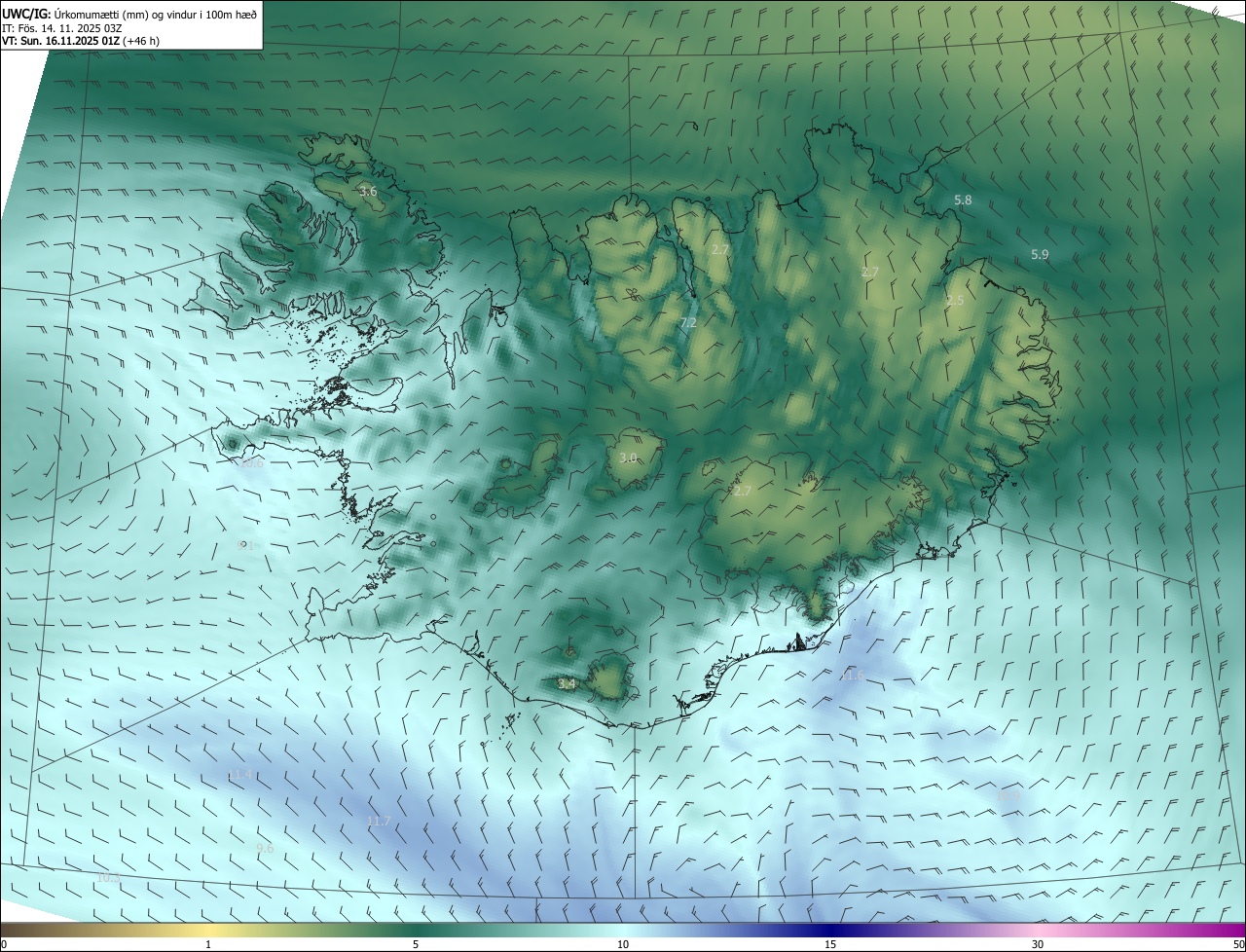The image size is (1246, 952).
Task: Click the "VT: Sun. 16.11.2025 01Z (+46 h)" line
Action: [81, 41]
